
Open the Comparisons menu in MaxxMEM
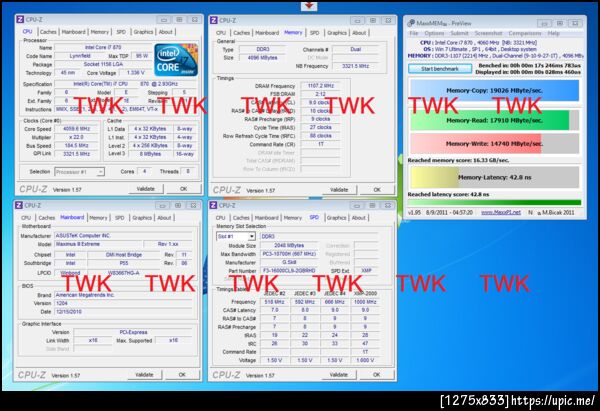[x=525, y=33]
